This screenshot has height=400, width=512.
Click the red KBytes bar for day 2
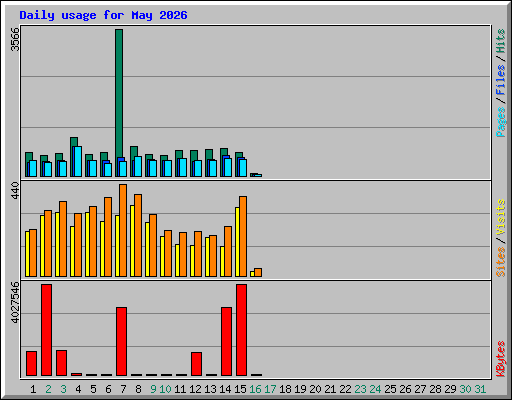46,330
